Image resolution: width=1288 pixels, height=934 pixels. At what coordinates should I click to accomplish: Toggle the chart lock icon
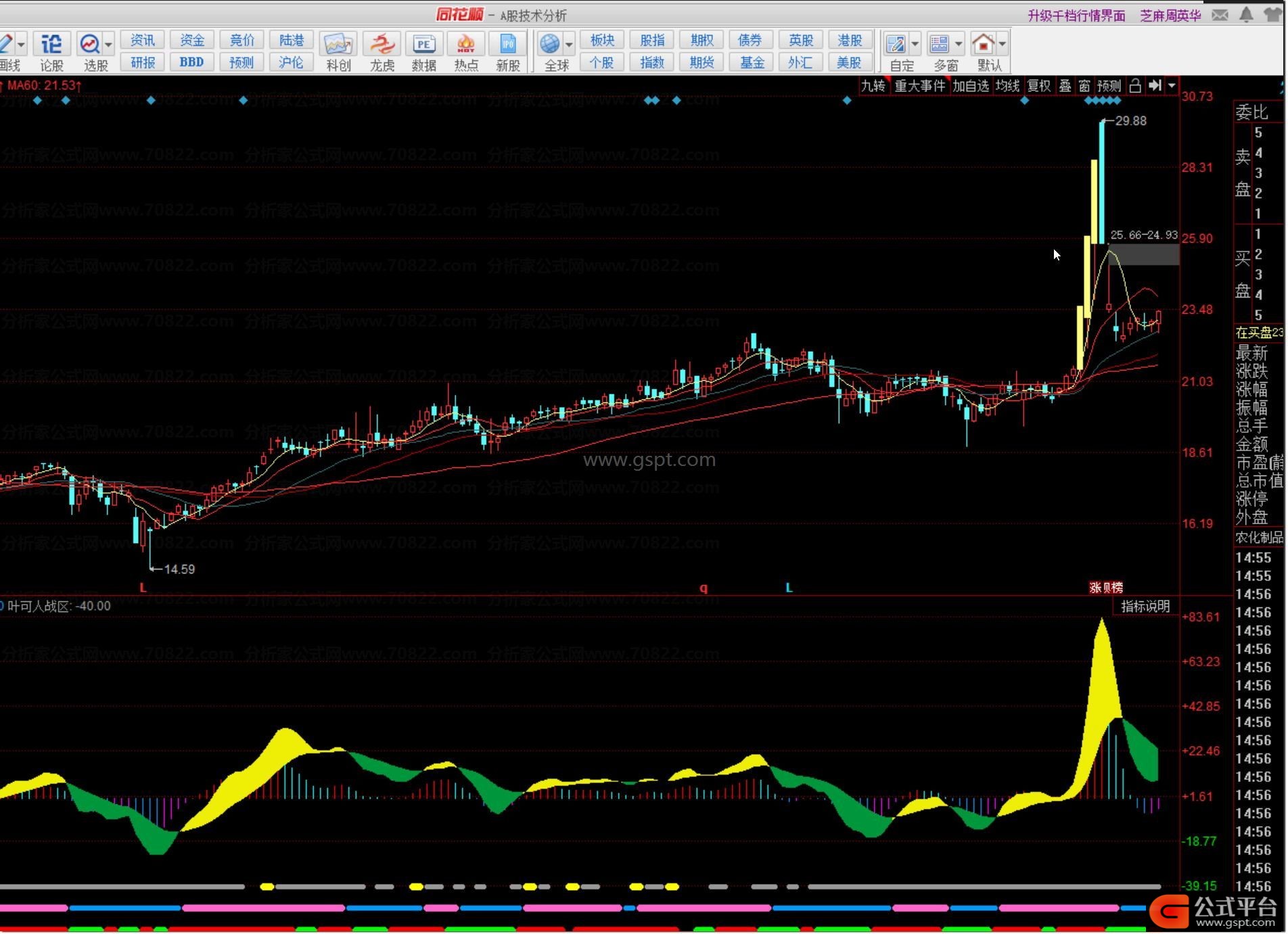[1135, 86]
